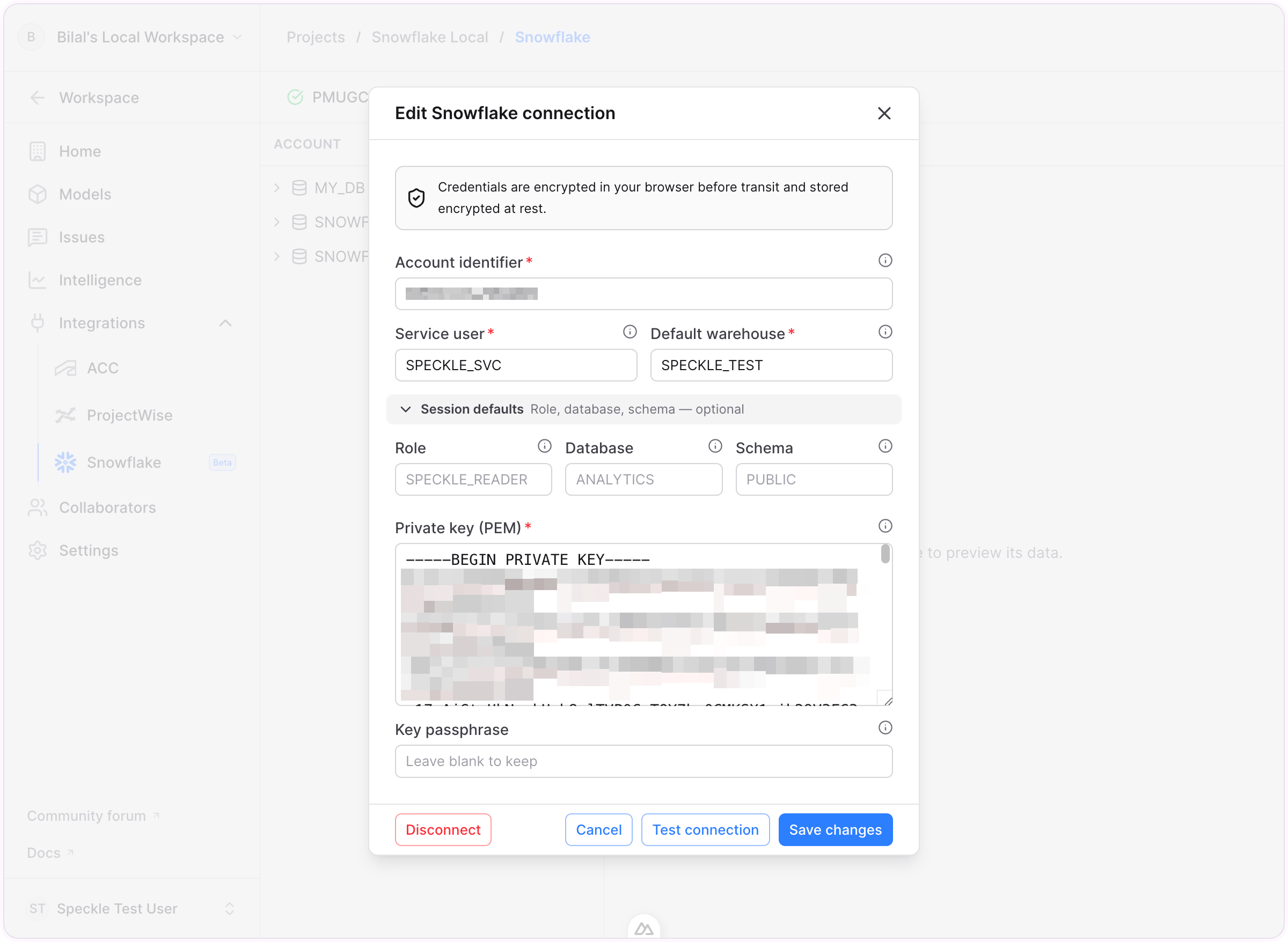Click the Database info icon
This screenshot has height=942, width=1288.
tap(715, 446)
